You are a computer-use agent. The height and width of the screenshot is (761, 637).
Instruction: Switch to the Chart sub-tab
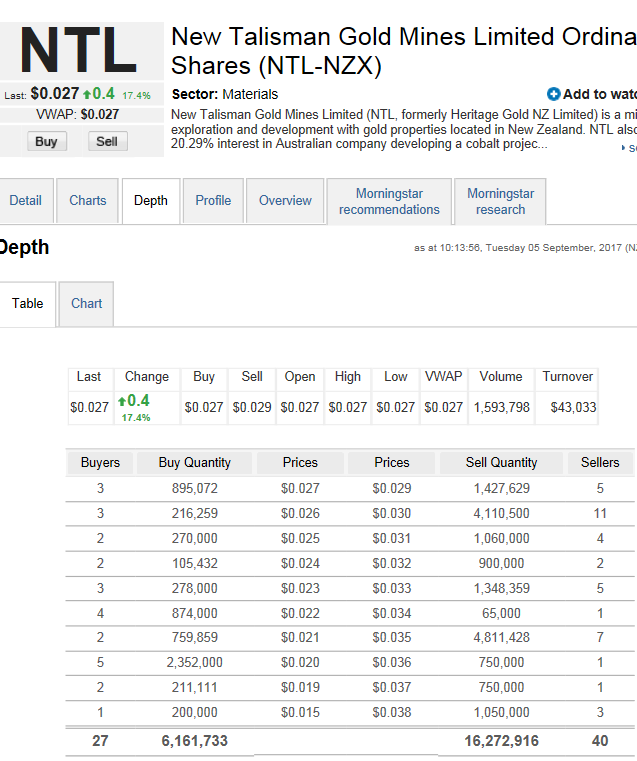[x=86, y=303]
